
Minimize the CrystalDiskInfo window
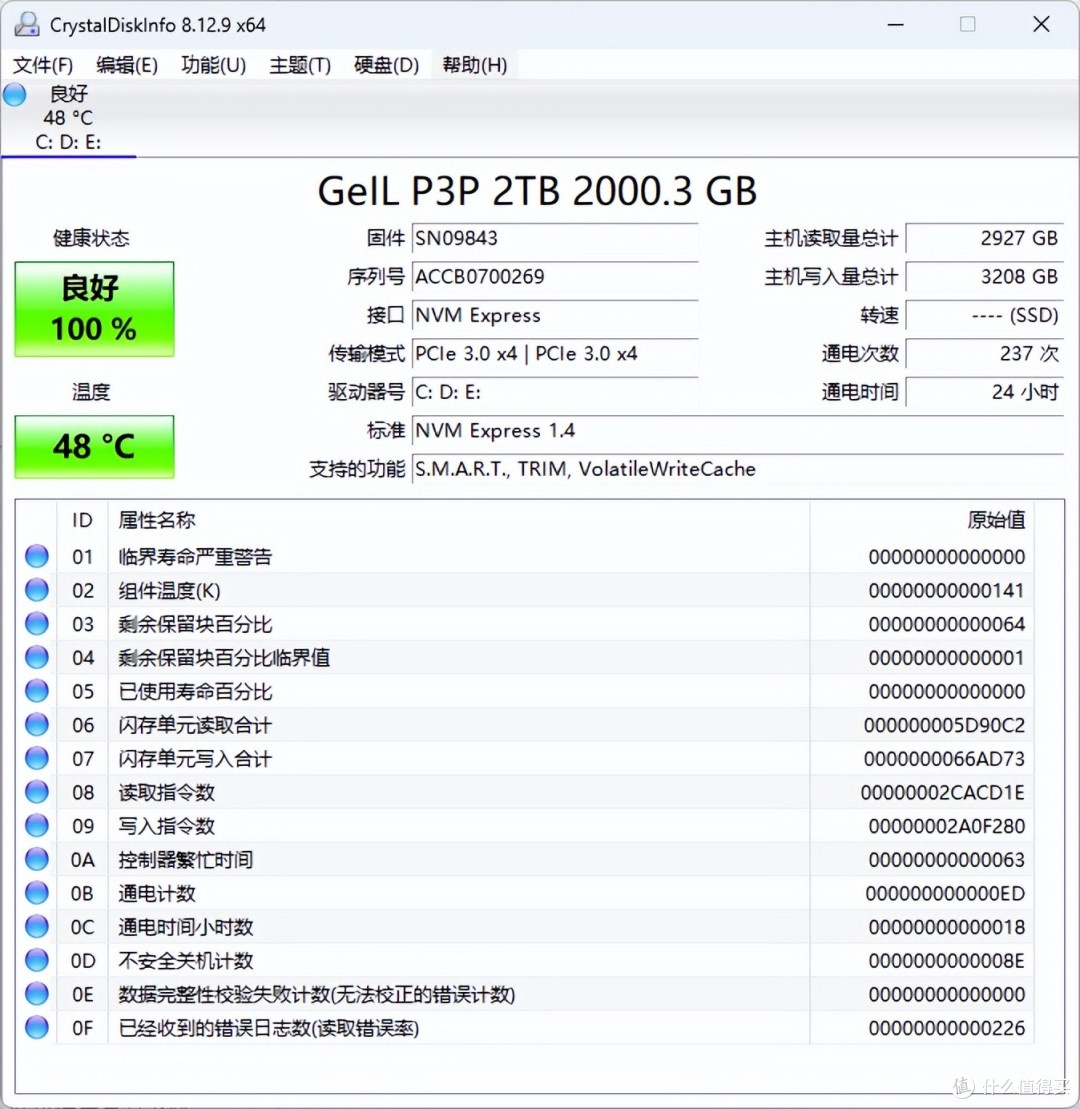[x=895, y=24]
